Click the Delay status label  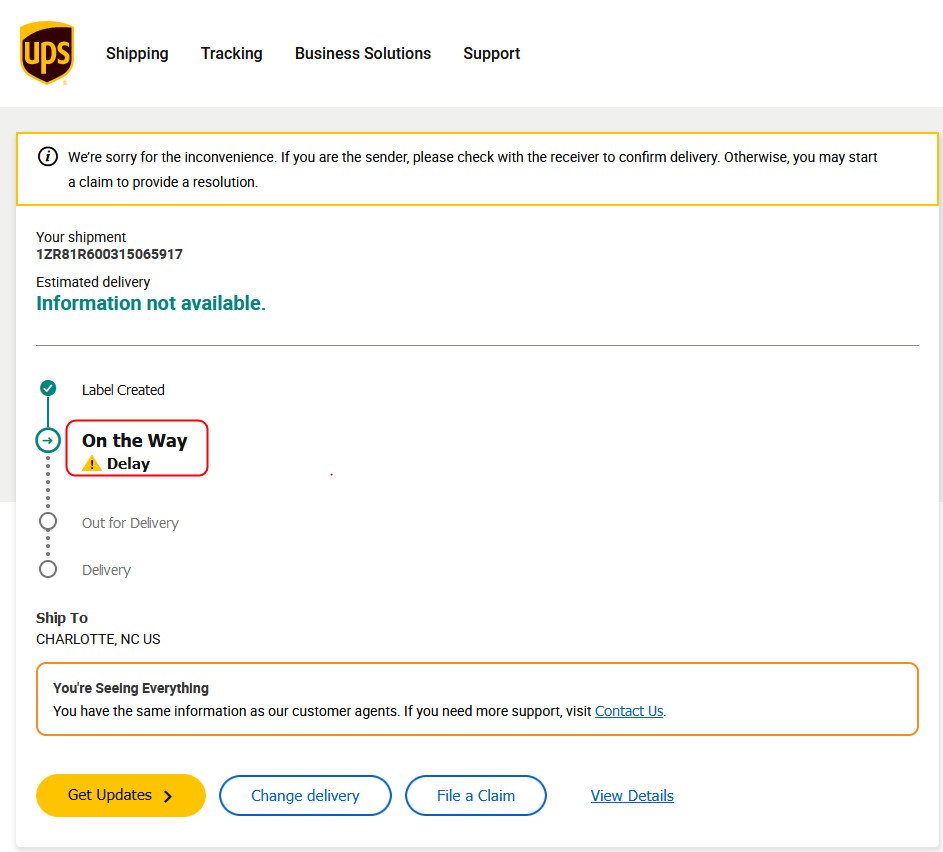[128, 464]
